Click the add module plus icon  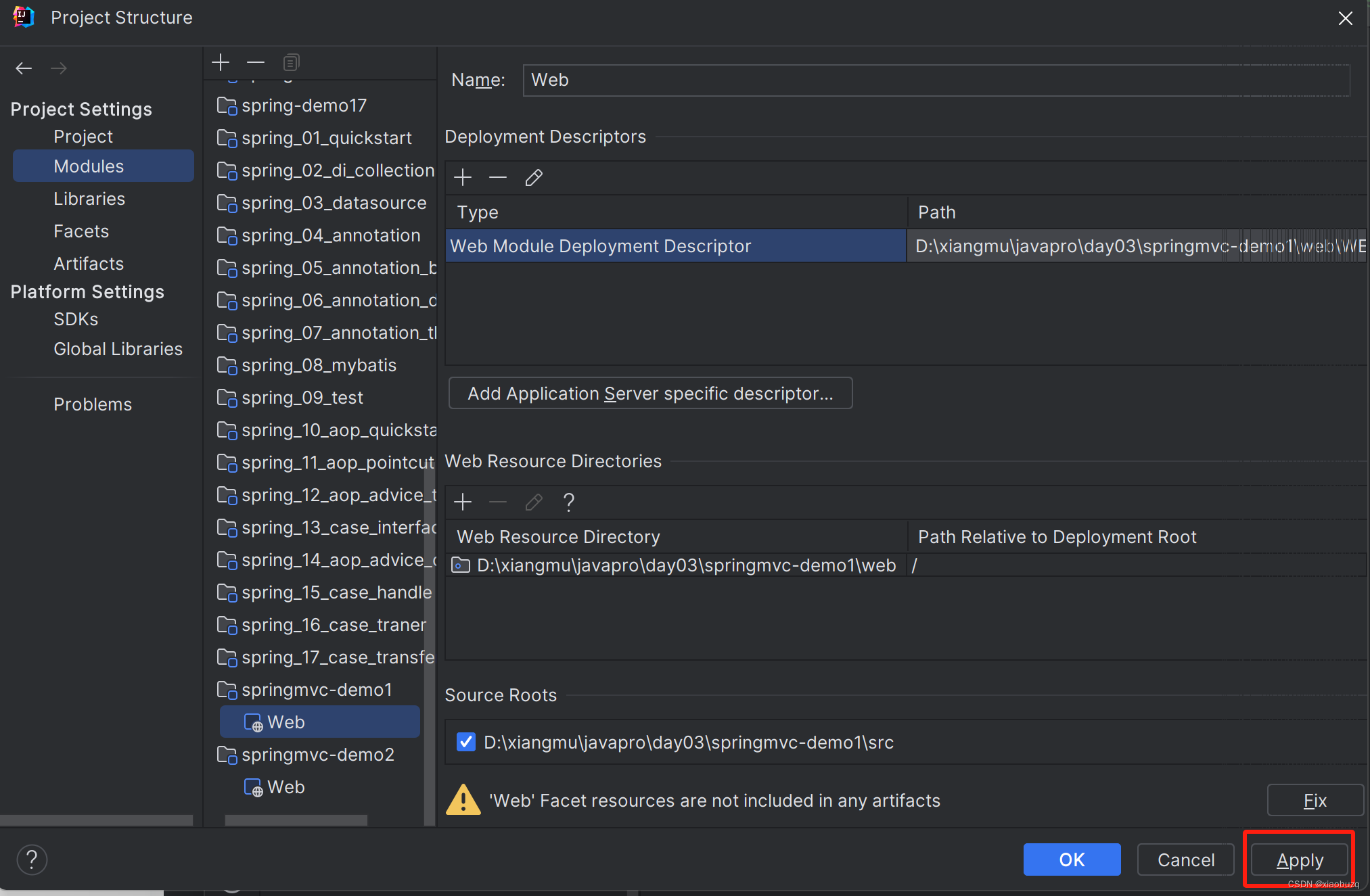[221, 63]
